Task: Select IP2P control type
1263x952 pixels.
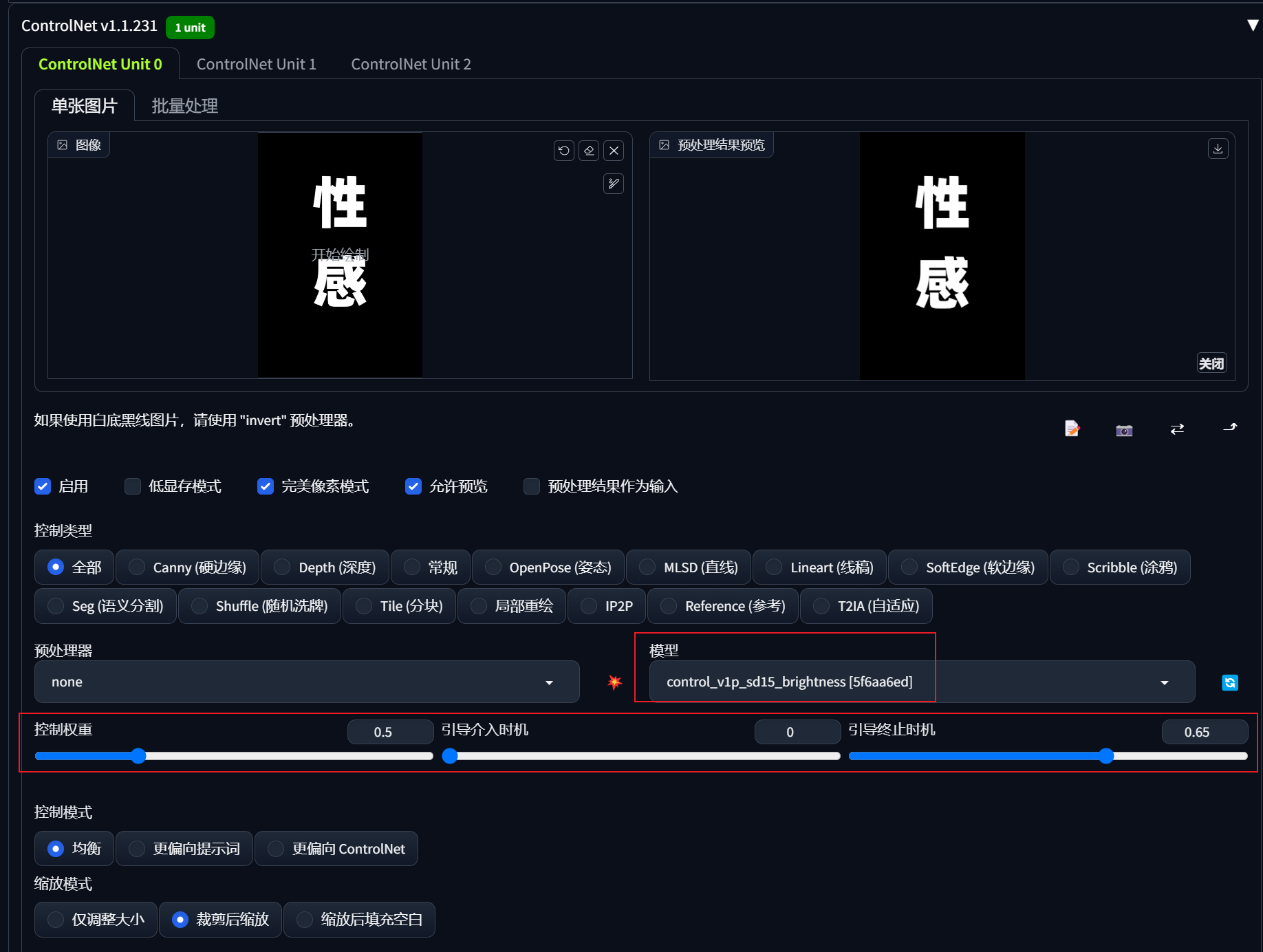Action: 607,606
